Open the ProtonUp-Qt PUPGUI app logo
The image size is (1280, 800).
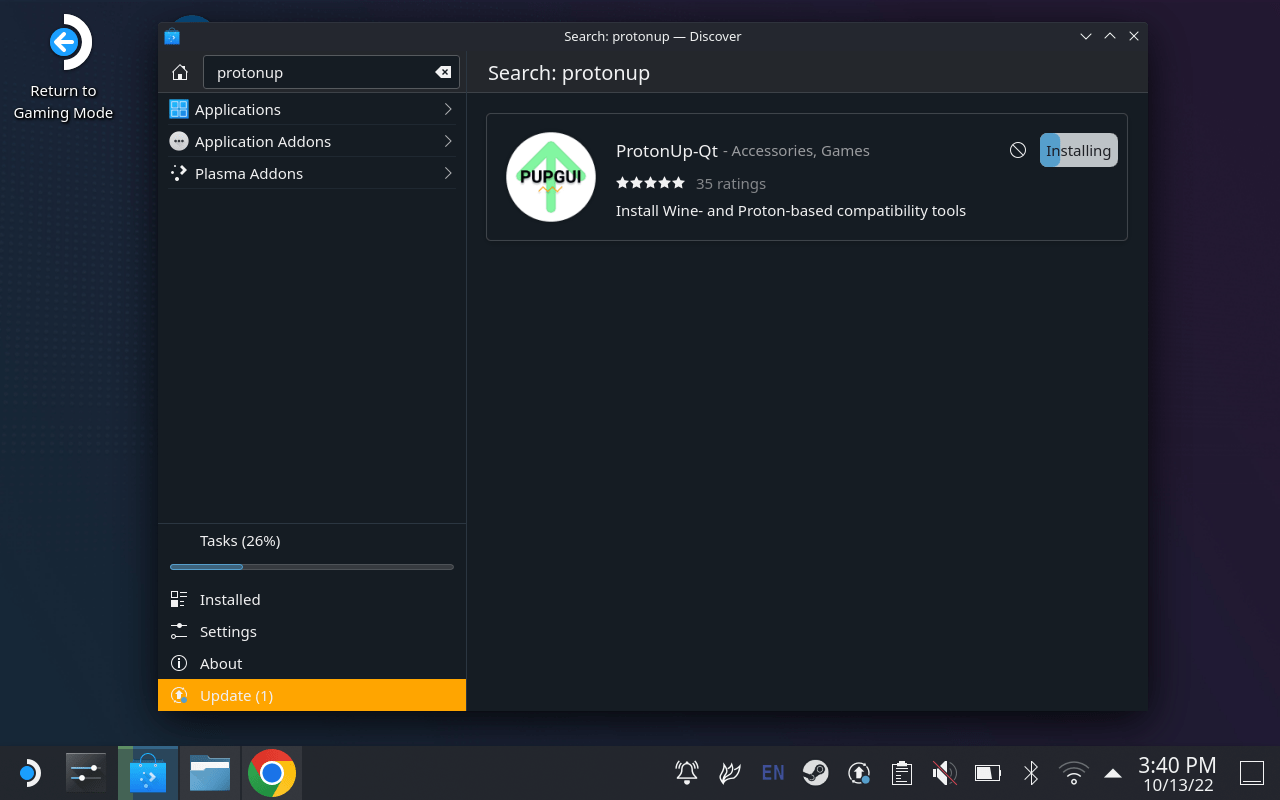click(551, 177)
